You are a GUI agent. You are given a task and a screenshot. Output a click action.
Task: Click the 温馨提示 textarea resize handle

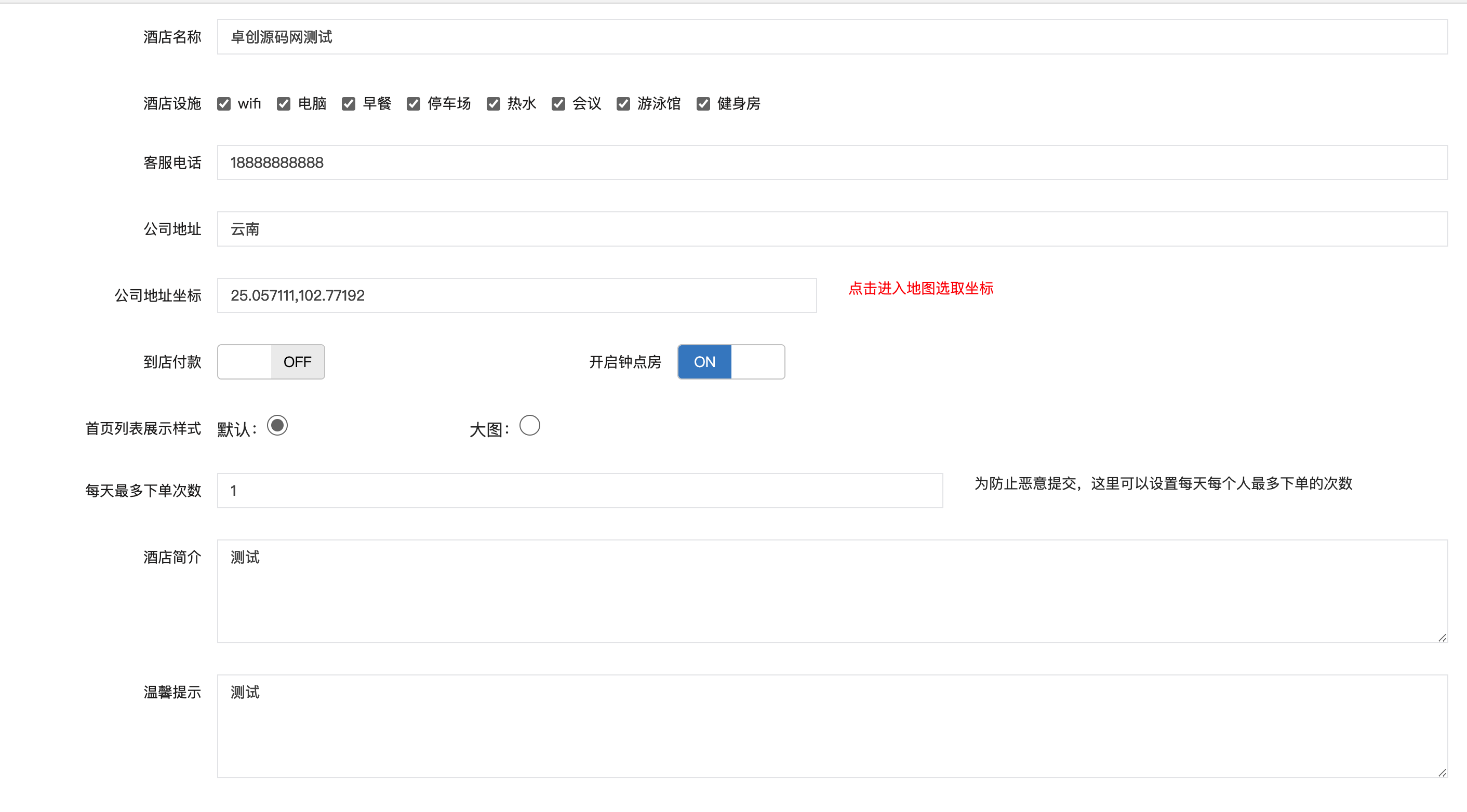[x=1442, y=773]
